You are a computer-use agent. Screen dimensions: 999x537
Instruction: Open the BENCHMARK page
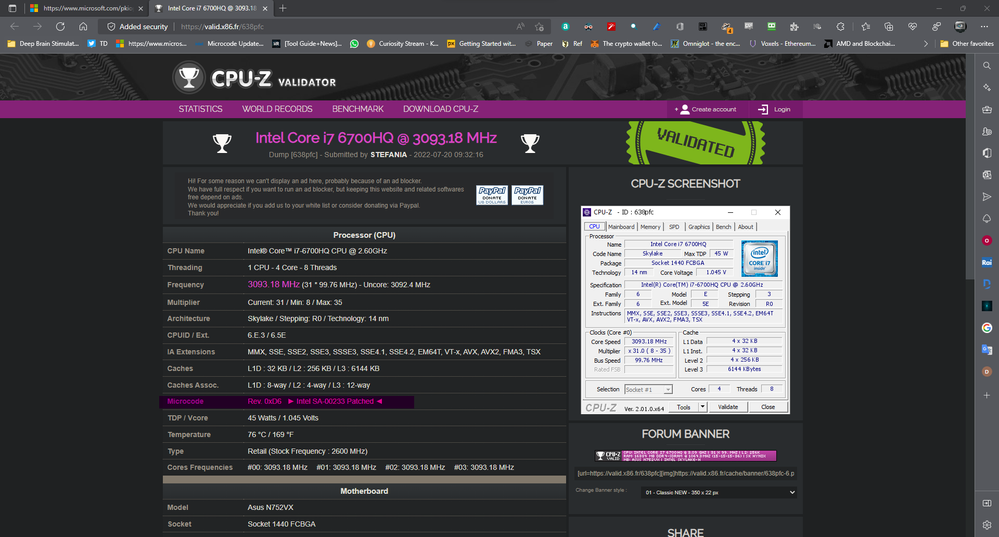[x=357, y=109]
